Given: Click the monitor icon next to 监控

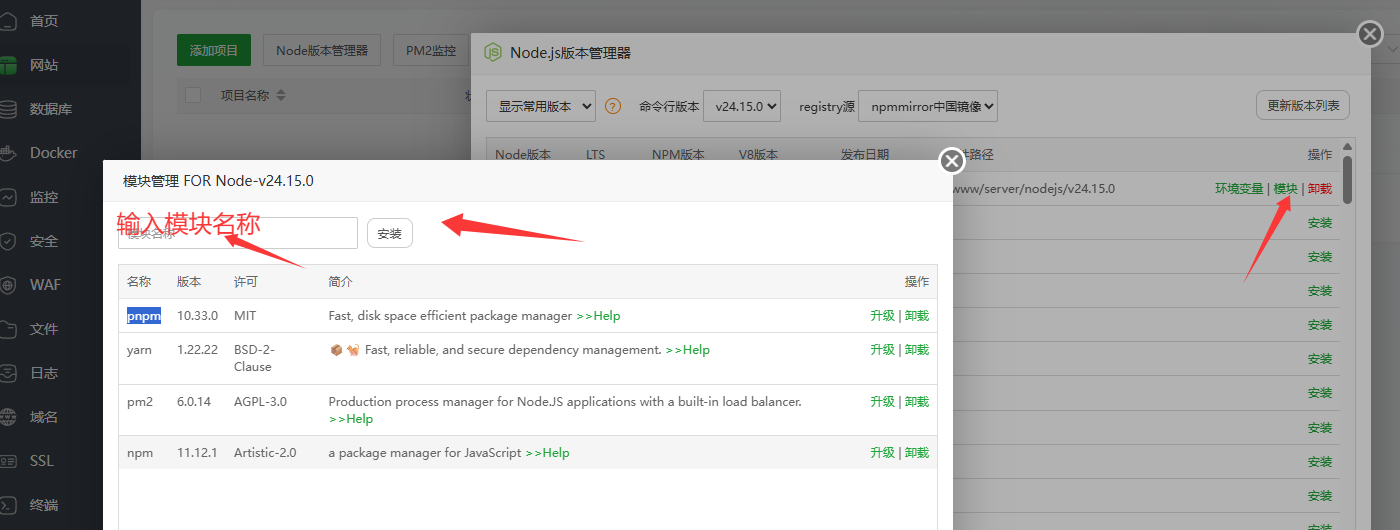Looking at the screenshot, I should click(8, 197).
